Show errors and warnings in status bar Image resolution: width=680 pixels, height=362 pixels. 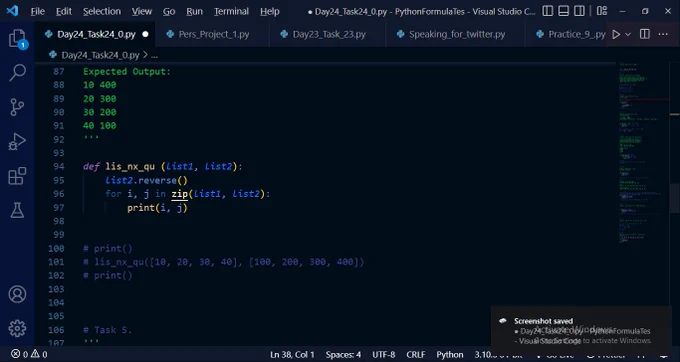click(29, 355)
